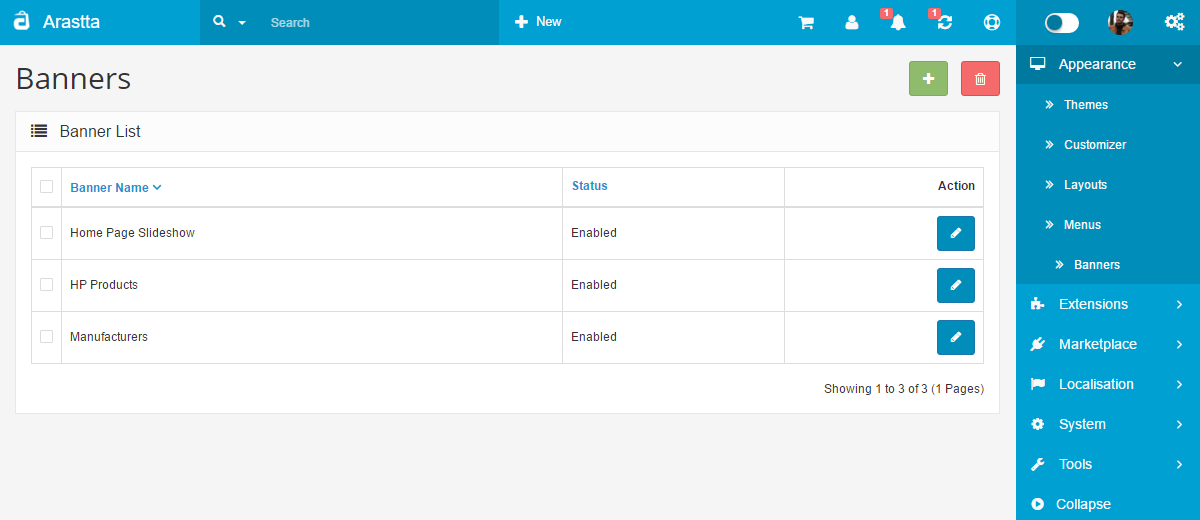This screenshot has width=1200, height=520.
Task: Click the System gear icon
Action: click(1038, 424)
